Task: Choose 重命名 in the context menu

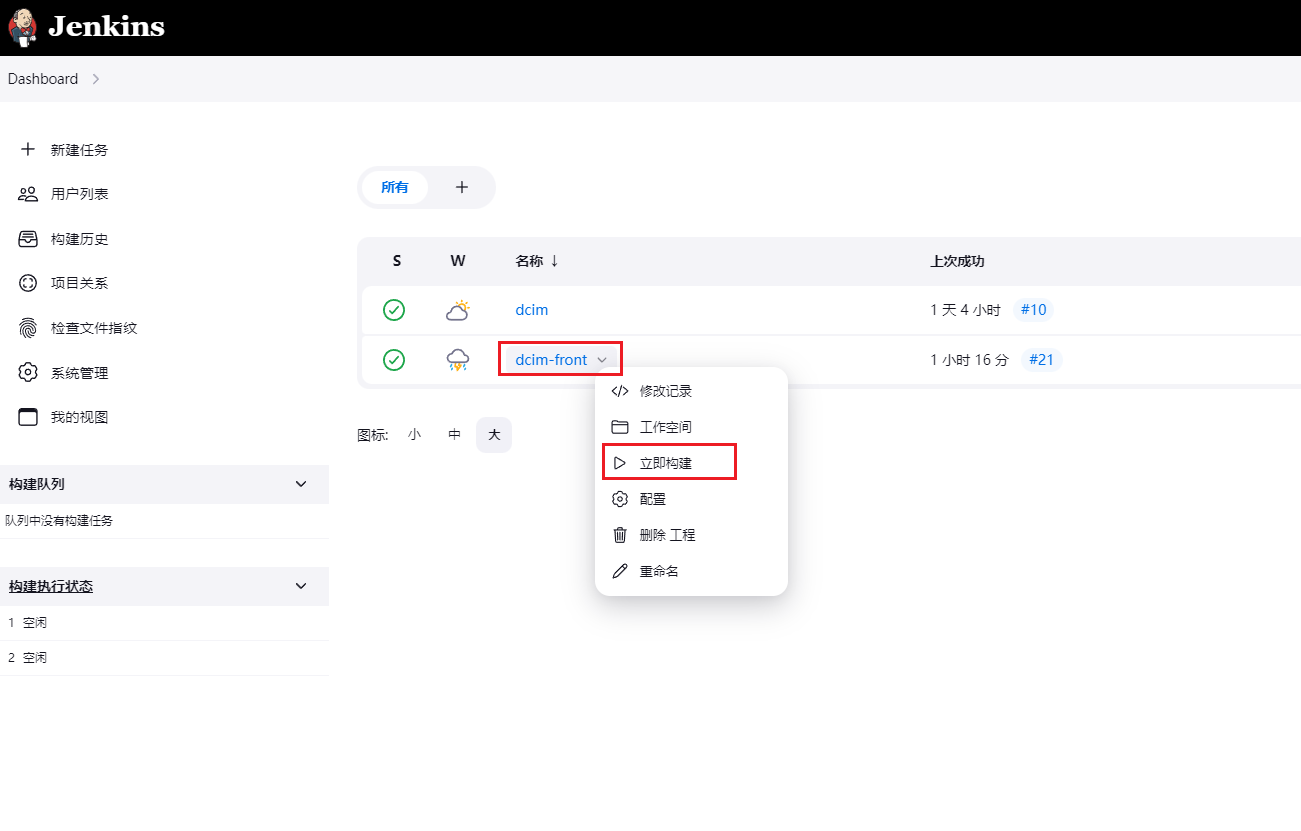Action: tap(691, 571)
